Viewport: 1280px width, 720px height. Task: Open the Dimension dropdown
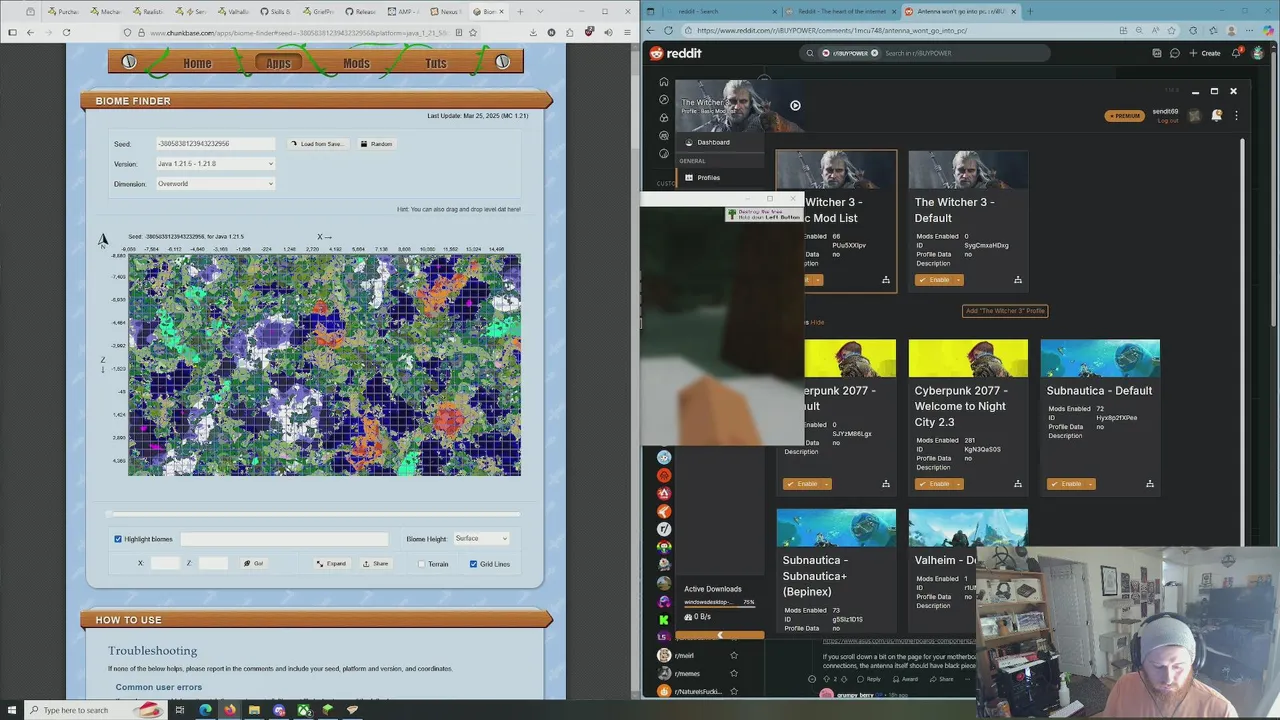(215, 184)
